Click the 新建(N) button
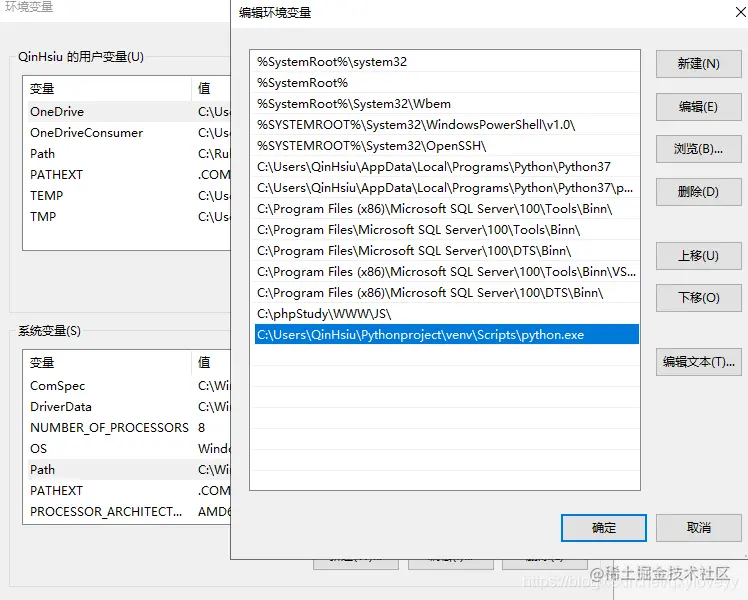 click(698, 64)
